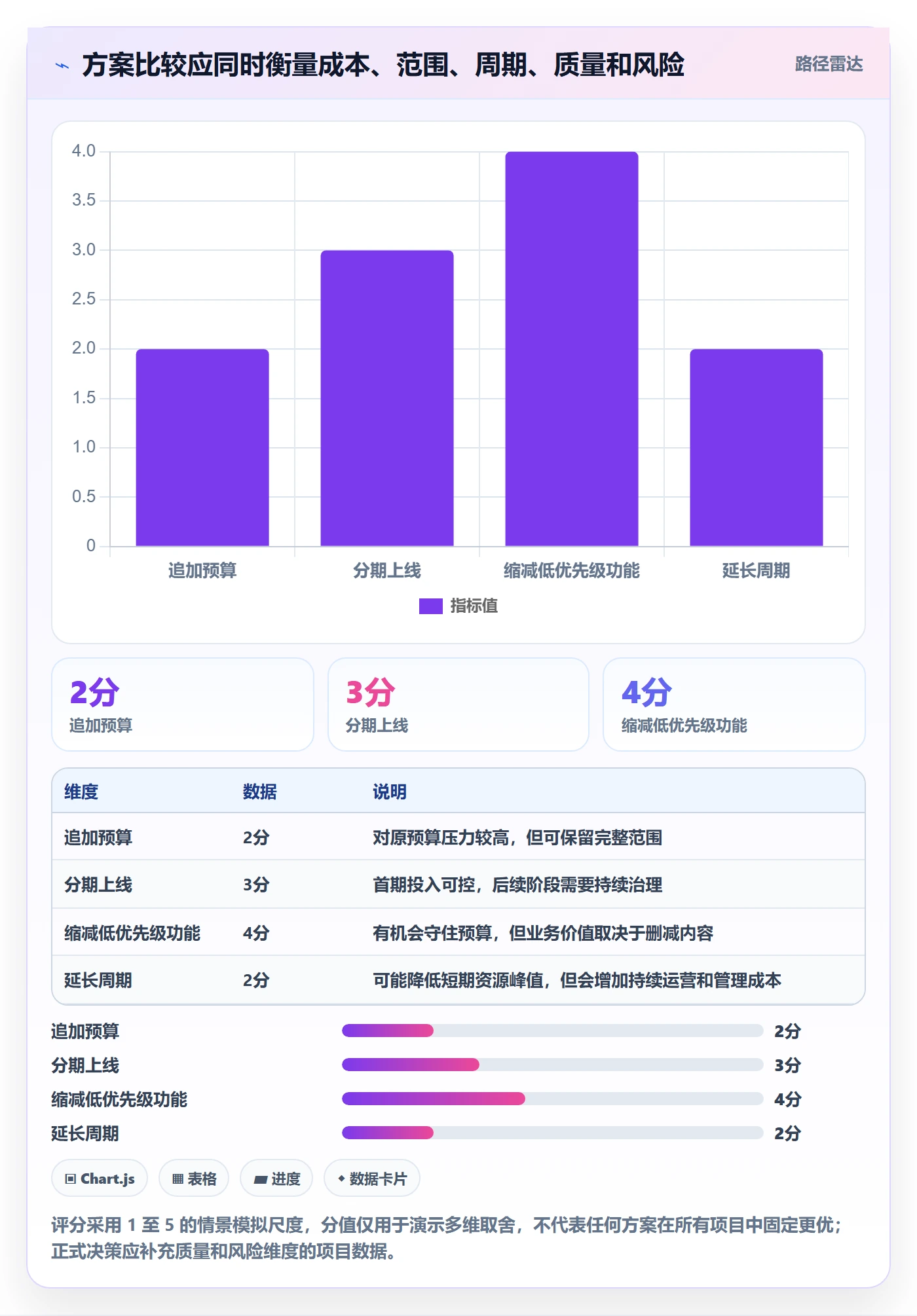This screenshot has height=1316, width=917.
Task: Select the 缩减低优先级功能 table row cell
Action: pos(132,933)
